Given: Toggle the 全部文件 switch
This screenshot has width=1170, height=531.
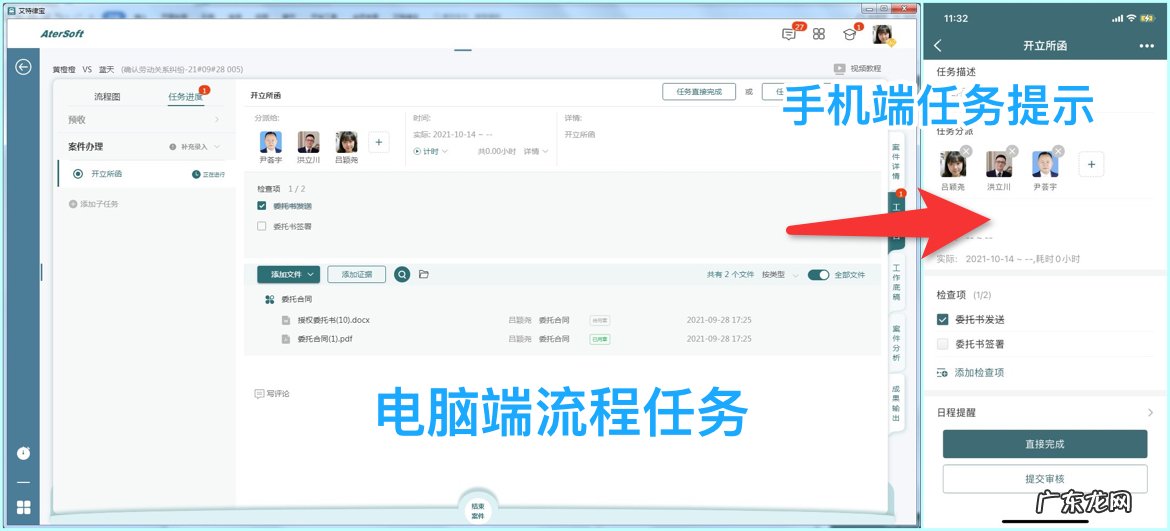Looking at the screenshot, I should coord(819,274).
